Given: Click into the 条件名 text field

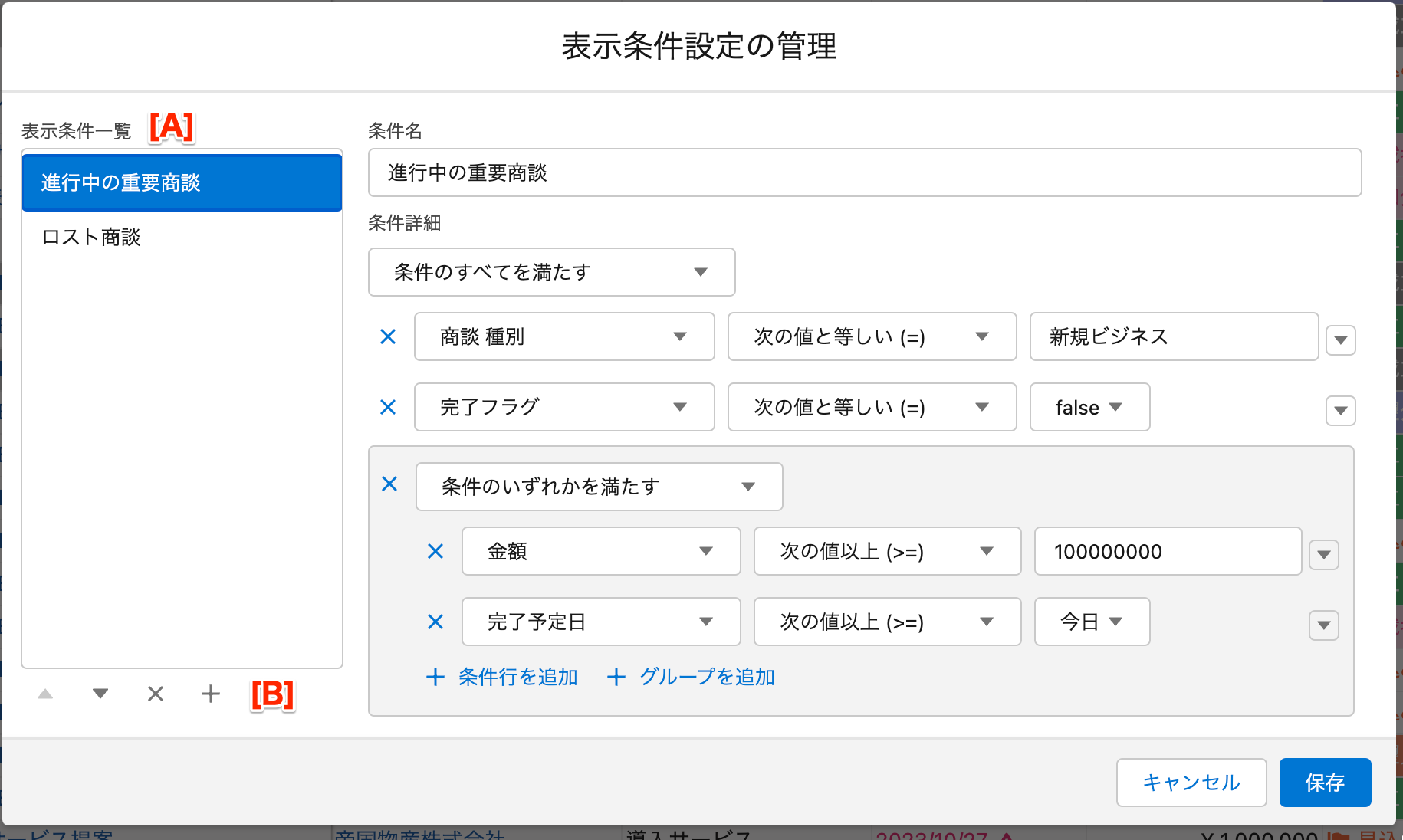Looking at the screenshot, I should tap(864, 172).
